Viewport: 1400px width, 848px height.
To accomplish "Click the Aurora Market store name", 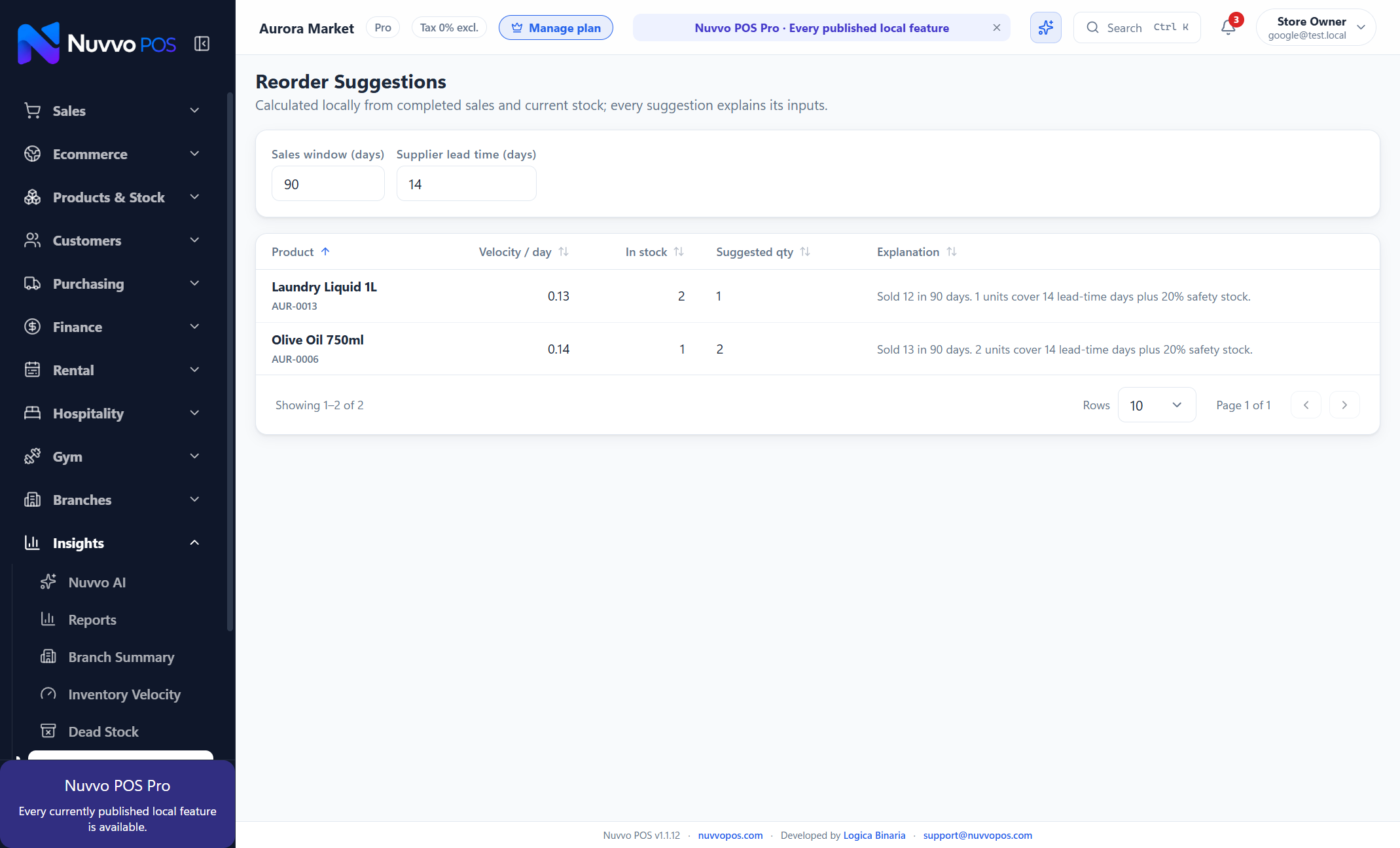I will [x=306, y=28].
